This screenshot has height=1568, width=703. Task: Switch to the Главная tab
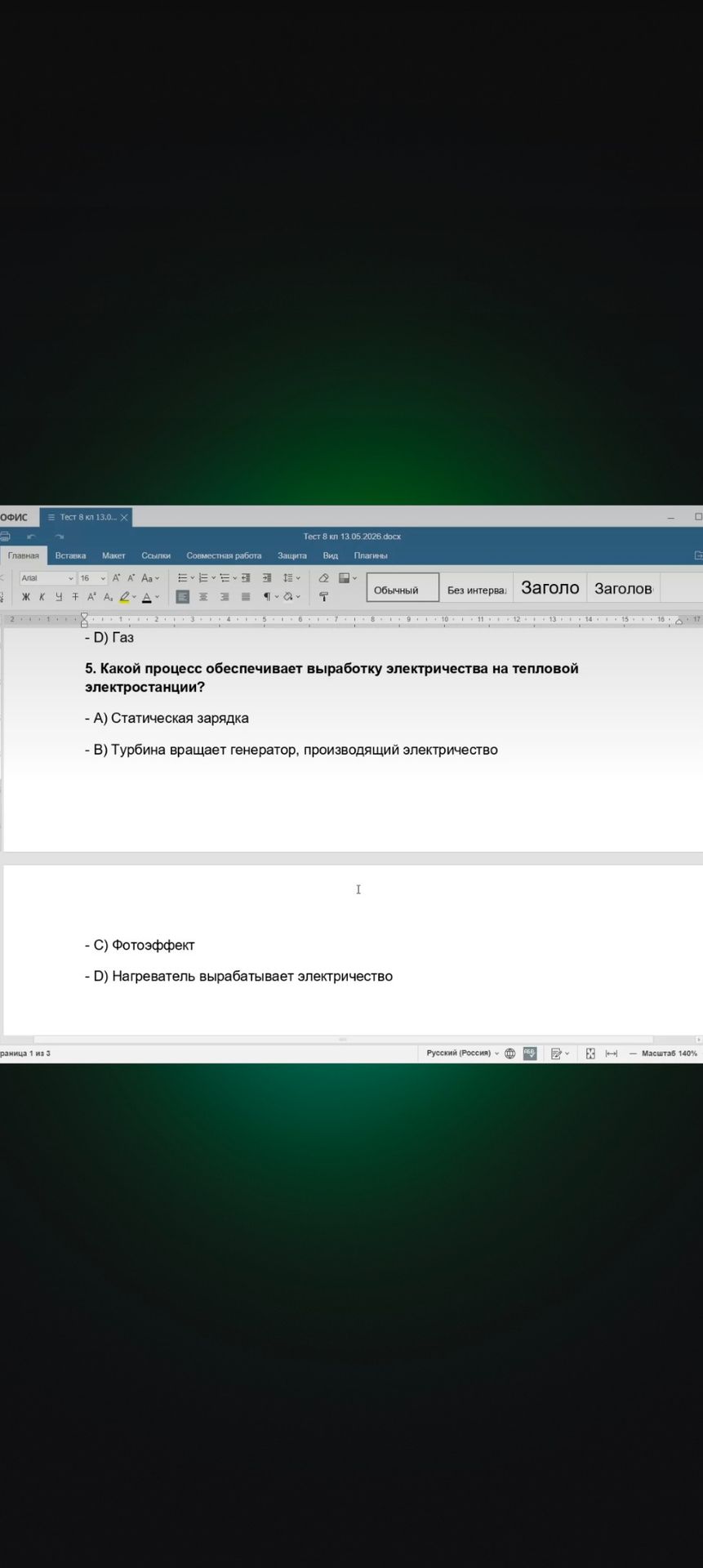(24, 555)
